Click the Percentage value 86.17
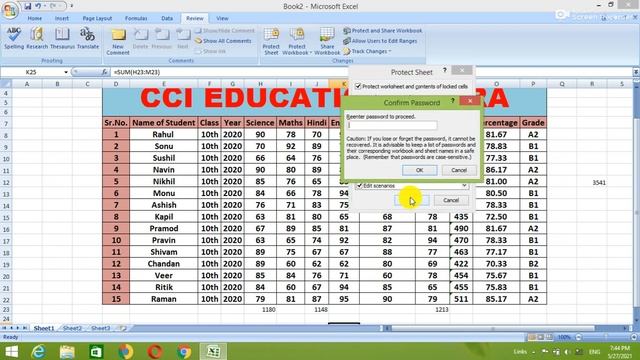This screenshot has width=640, height=360. point(496,170)
